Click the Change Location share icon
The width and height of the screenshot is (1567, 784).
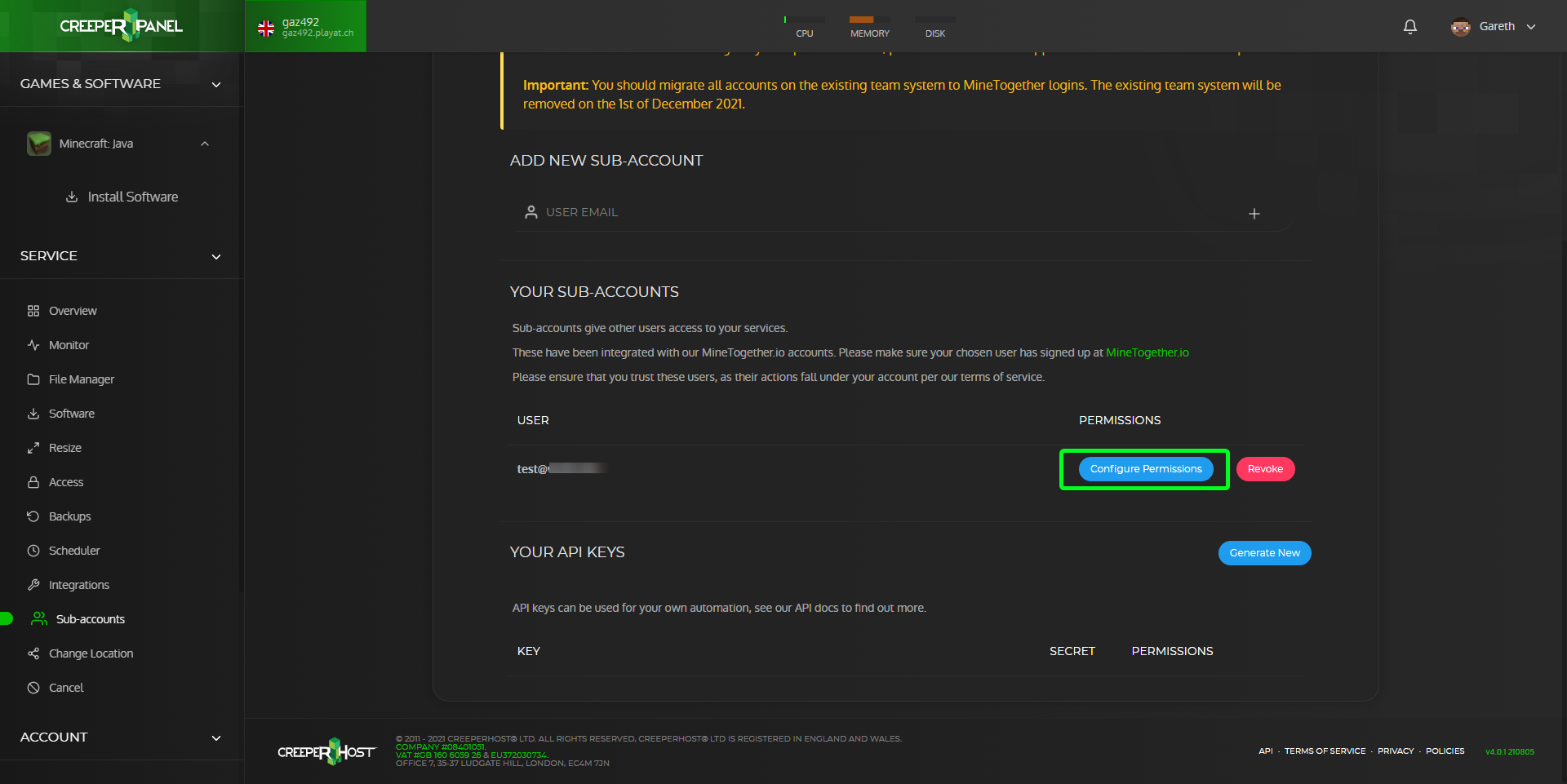[x=33, y=653]
